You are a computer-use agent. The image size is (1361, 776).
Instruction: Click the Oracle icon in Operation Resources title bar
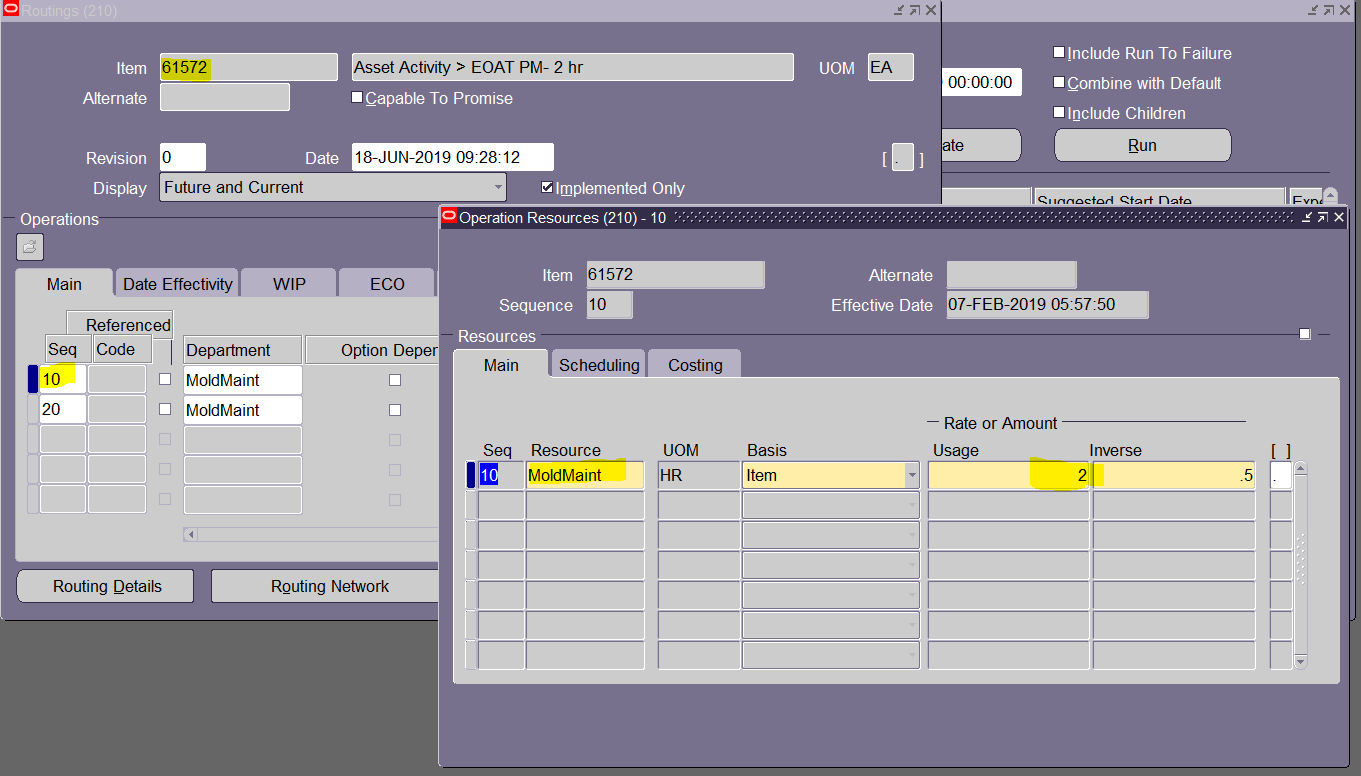coord(449,217)
